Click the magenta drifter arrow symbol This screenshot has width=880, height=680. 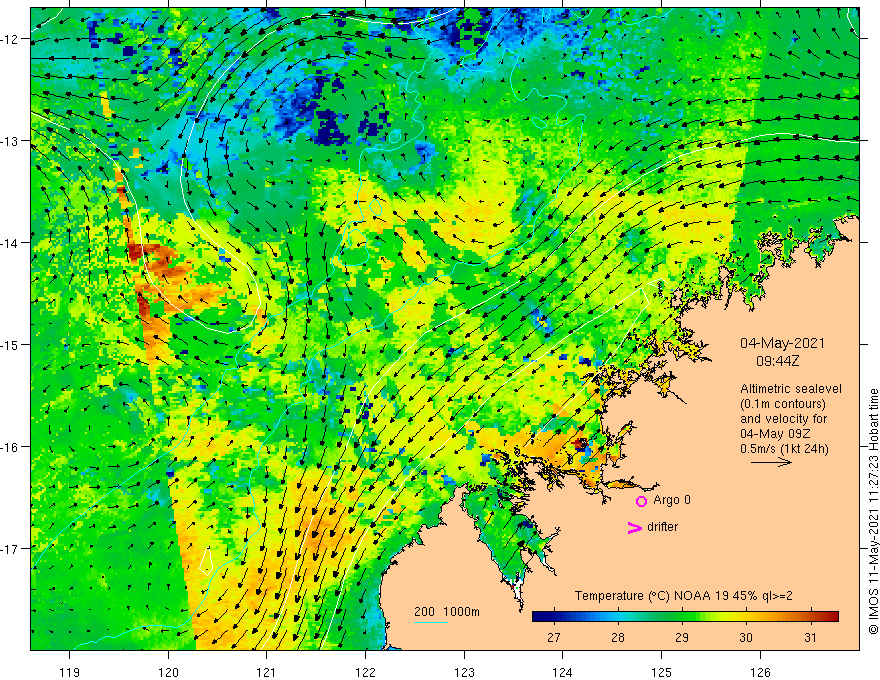point(635,527)
